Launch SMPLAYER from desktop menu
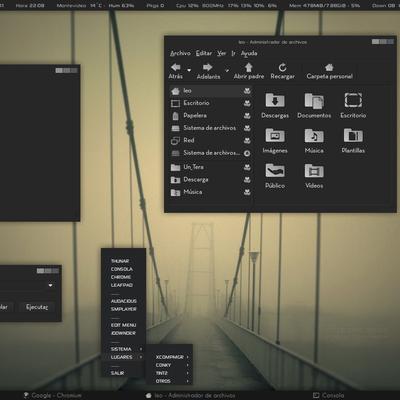Image resolution: width=400 pixels, height=400 pixels. pyautogui.click(x=123, y=309)
